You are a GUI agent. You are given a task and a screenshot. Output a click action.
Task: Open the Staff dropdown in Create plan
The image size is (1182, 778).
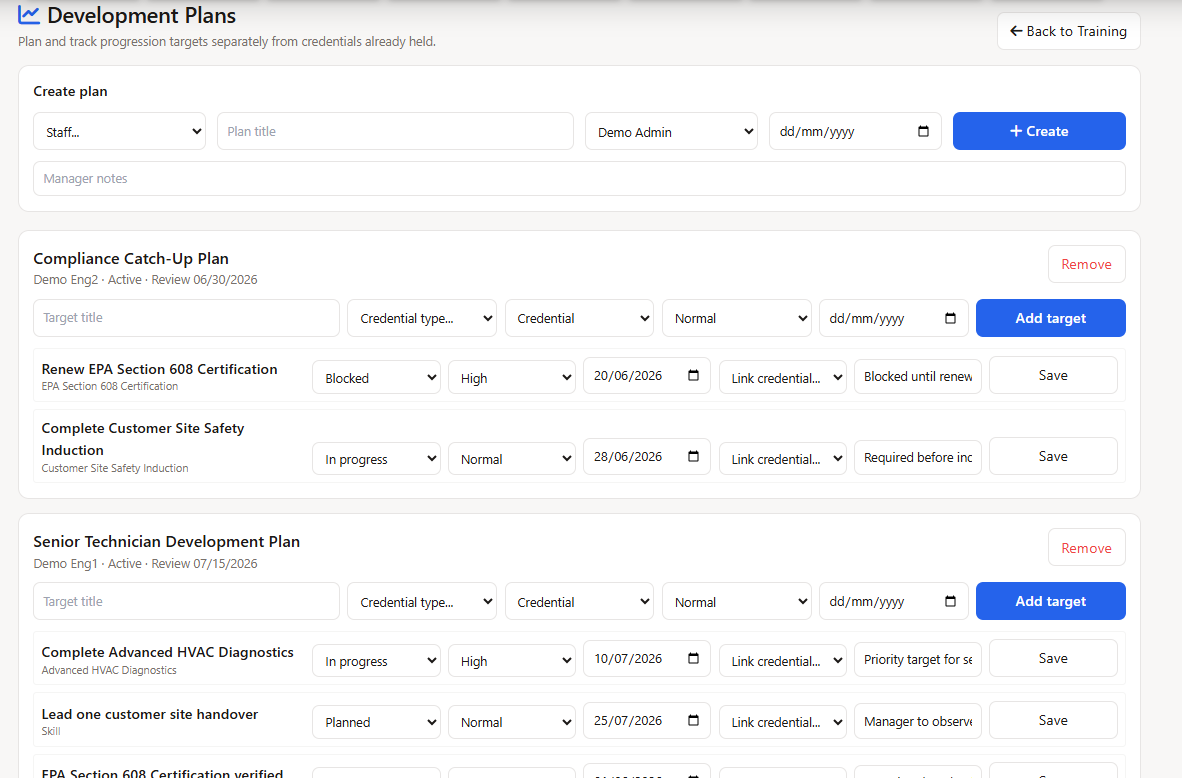[x=120, y=131]
